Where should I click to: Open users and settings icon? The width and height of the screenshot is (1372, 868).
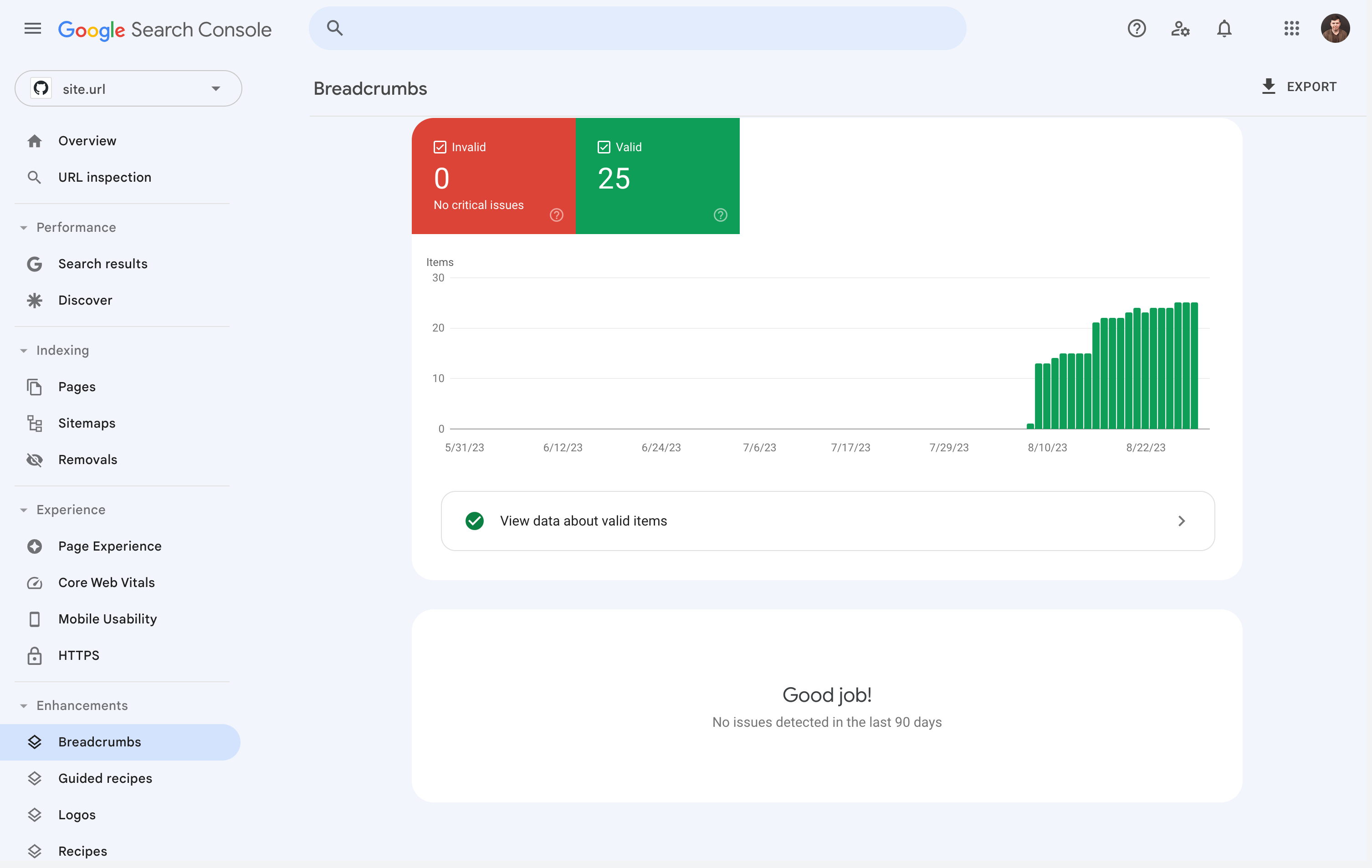(1180, 29)
